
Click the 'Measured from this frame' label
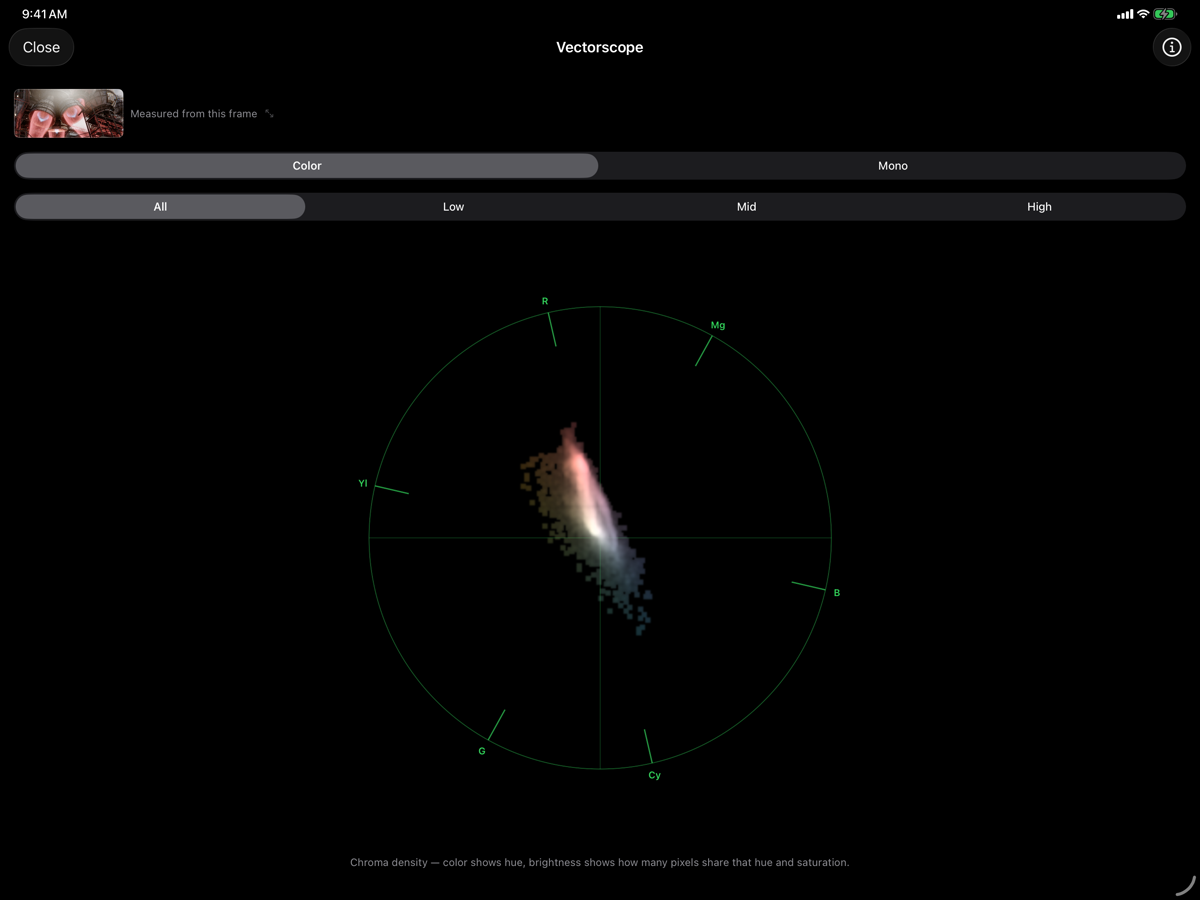(x=194, y=114)
